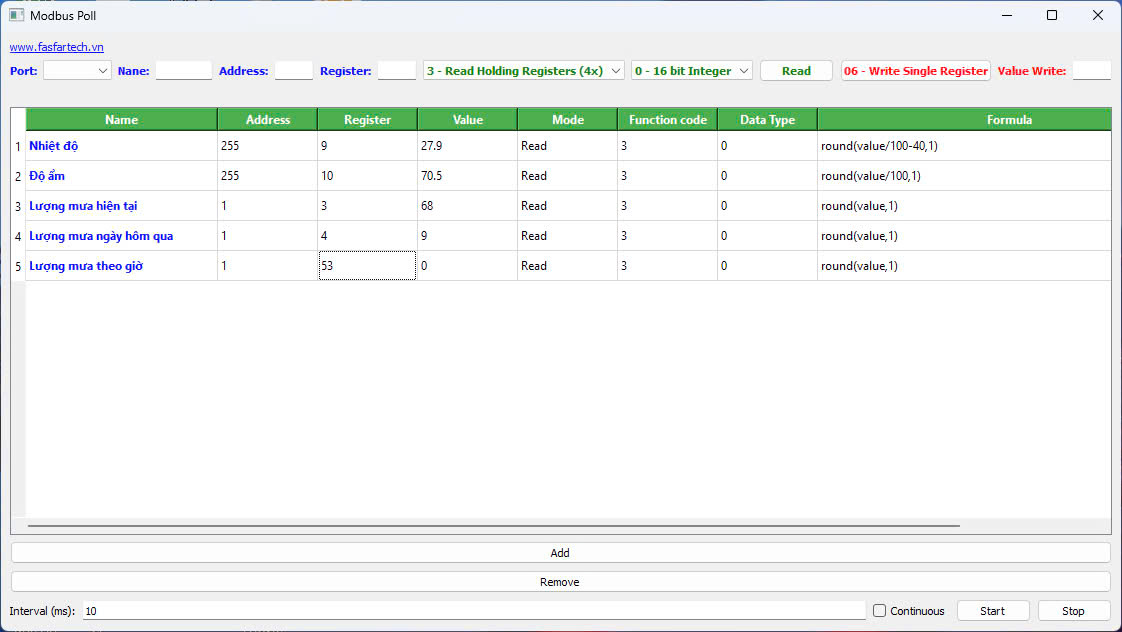The width and height of the screenshot is (1122, 632).
Task: Select row header number 3
Action: pyautogui.click(x=17, y=206)
